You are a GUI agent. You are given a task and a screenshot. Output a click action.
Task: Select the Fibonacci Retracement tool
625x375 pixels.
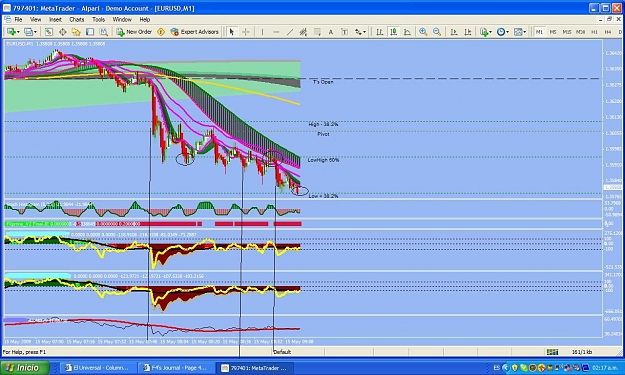click(317, 32)
